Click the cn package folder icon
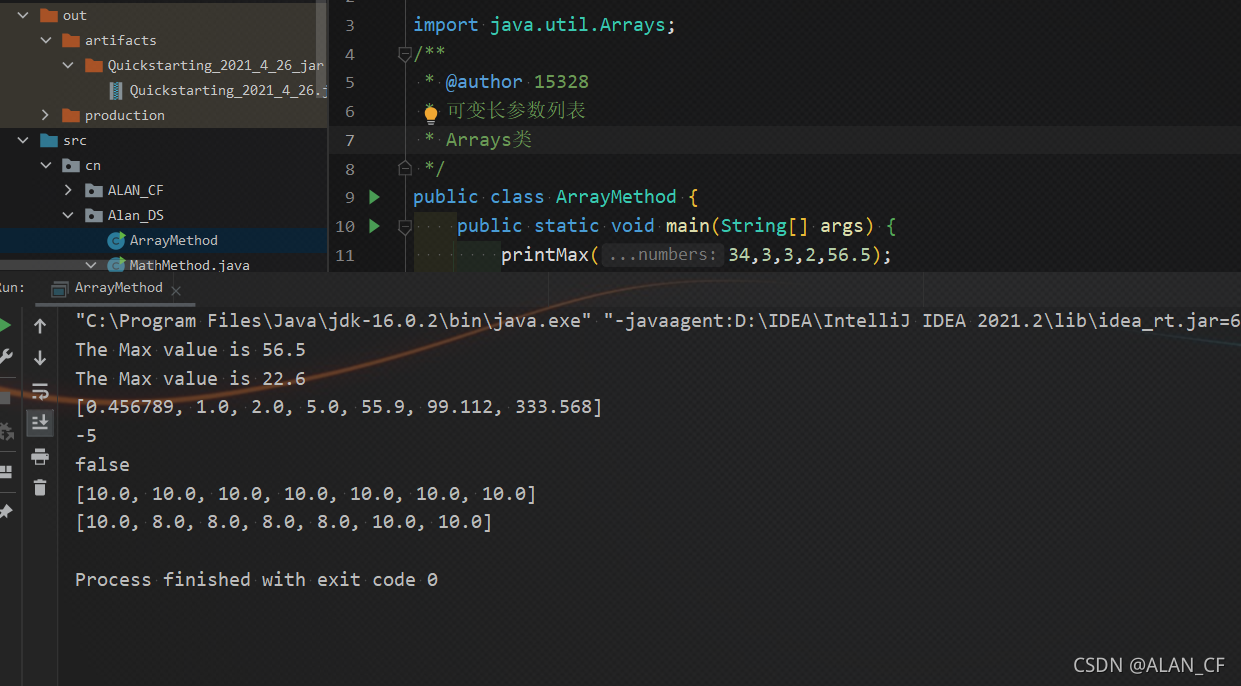The height and width of the screenshot is (686, 1241). click(x=71, y=165)
